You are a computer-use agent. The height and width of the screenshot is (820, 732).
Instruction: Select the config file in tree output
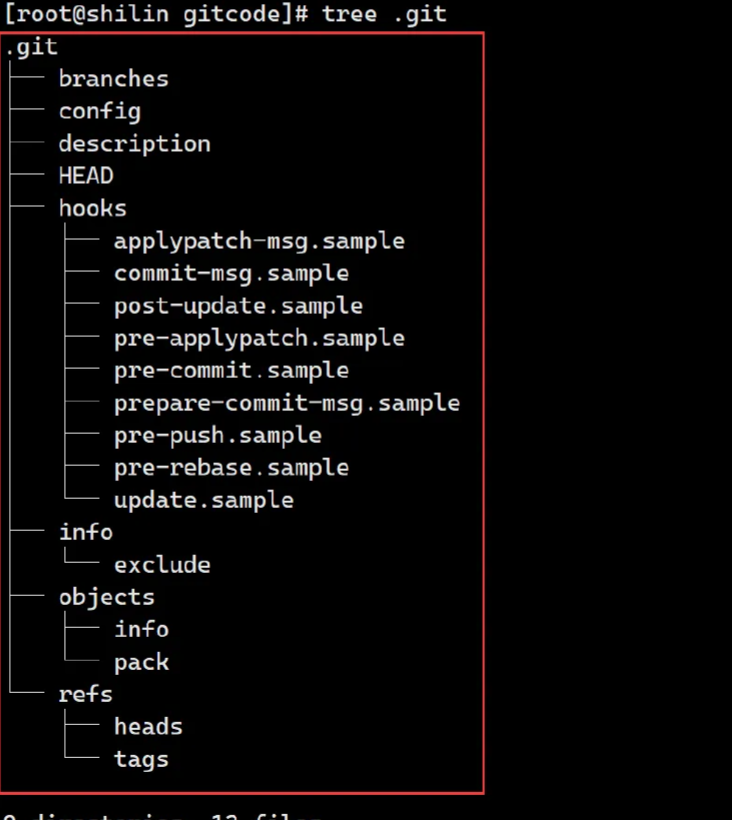click(99, 112)
